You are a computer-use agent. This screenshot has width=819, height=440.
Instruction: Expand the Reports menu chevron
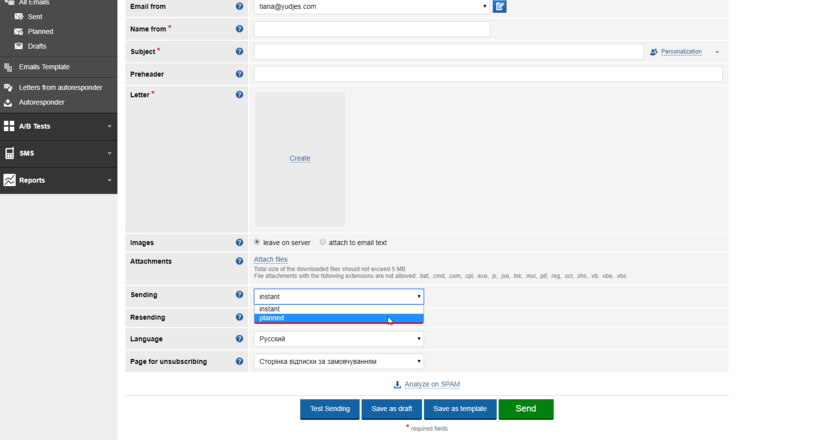[x=109, y=180]
